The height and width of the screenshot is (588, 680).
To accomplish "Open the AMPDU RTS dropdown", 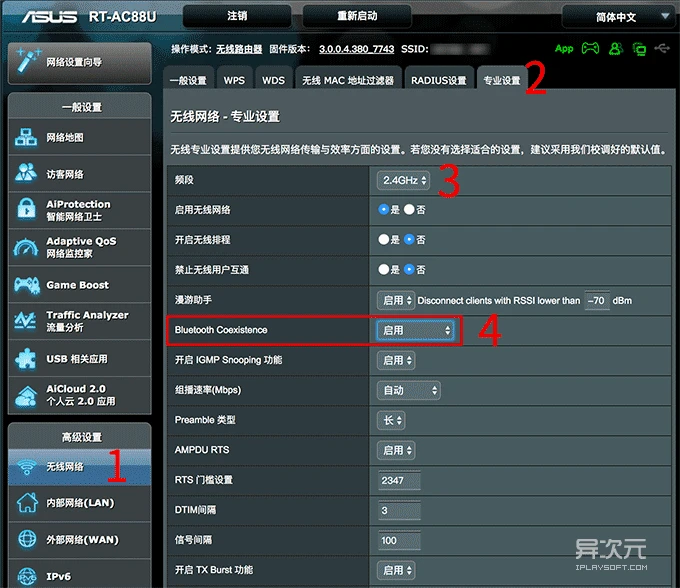I will tap(396, 450).
